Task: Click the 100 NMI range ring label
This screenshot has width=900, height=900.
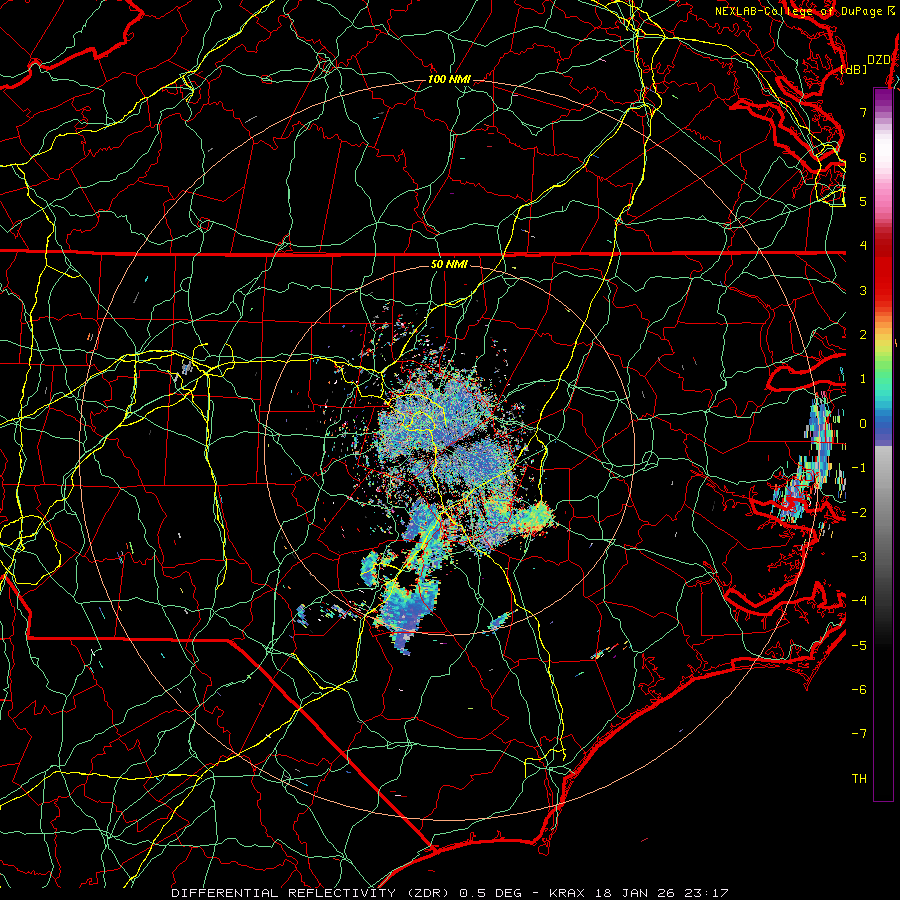Action: pyautogui.click(x=449, y=79)
